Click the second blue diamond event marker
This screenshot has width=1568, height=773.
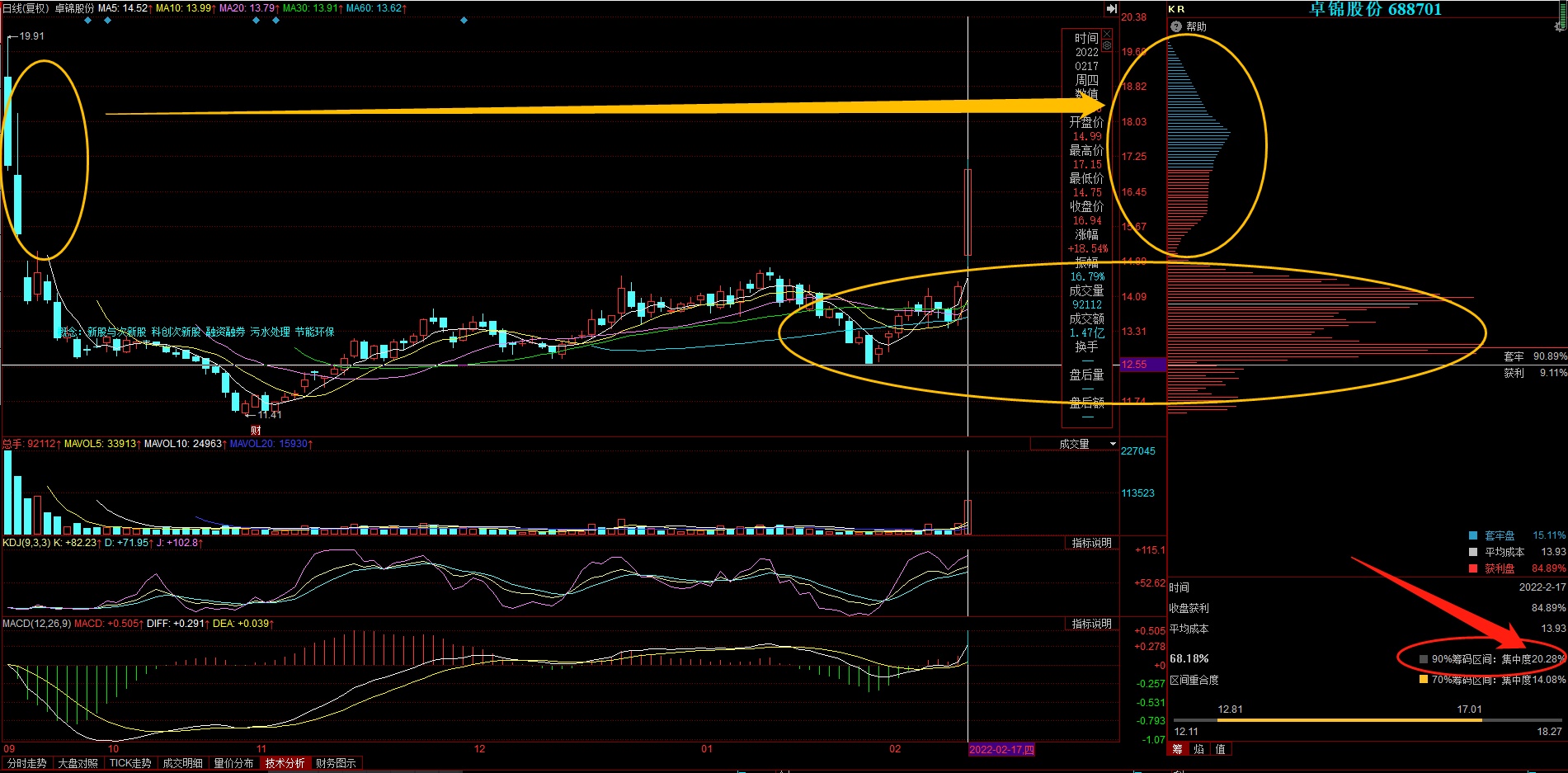[108, 21]
